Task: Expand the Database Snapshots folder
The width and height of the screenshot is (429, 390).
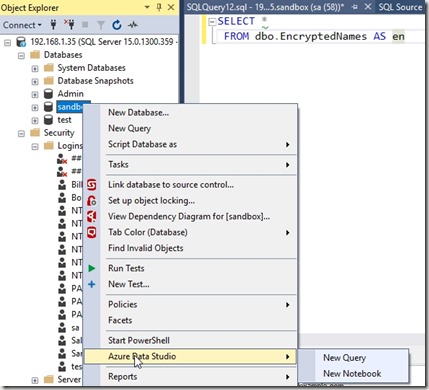Action: pyautogui.click(x=35, y=81)
